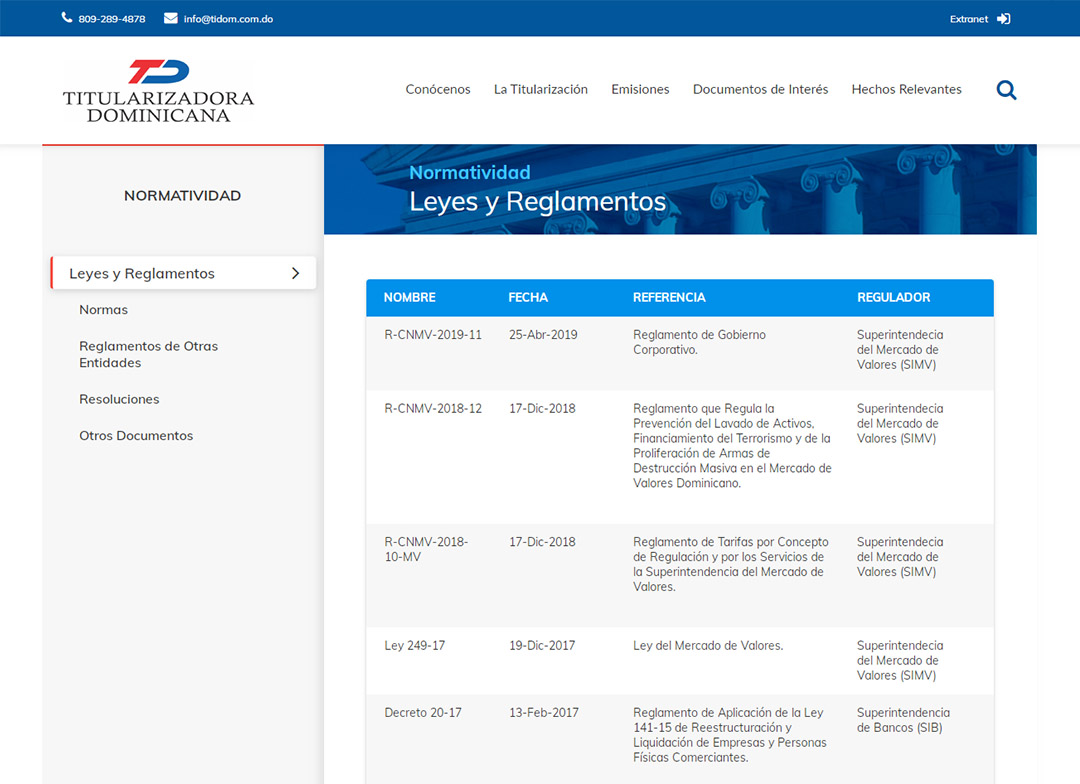
Task: Select Normas in the sidebar
Action: [104, 310]
